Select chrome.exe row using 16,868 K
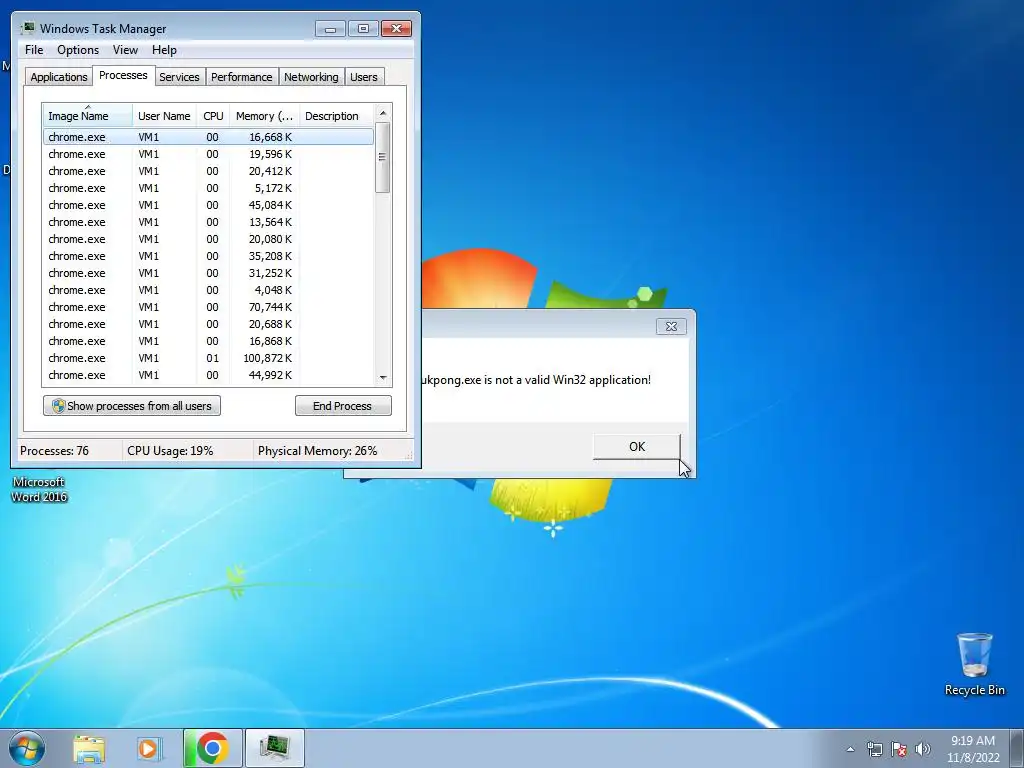This screenshot has height=768, width=1024. (208, 341)
